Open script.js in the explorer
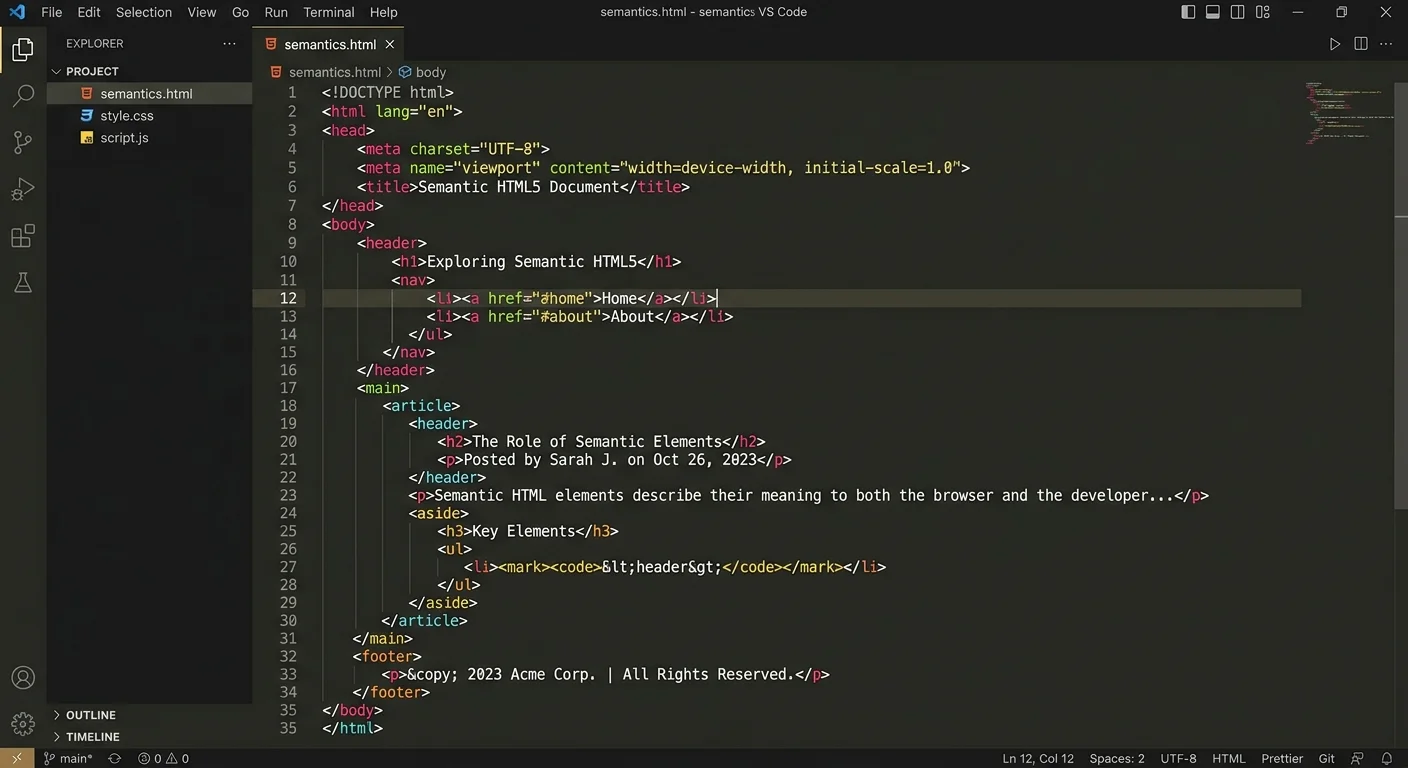This screenshot has width=1408, height=768. point(124,137)
